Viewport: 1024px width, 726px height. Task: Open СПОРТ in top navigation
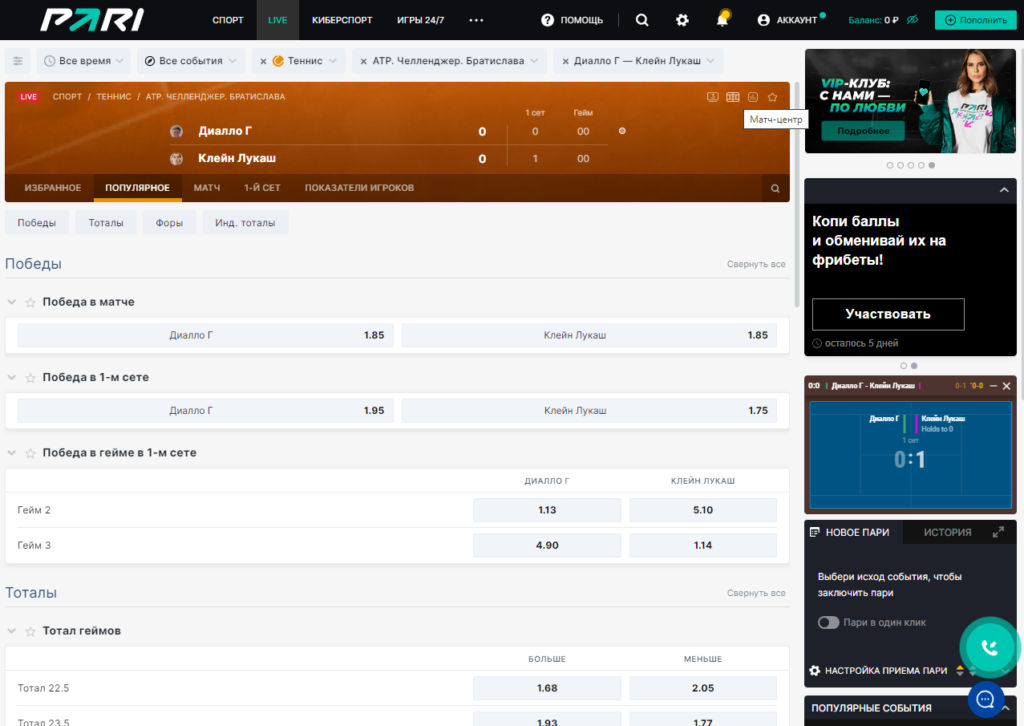(x=228, y=20)
